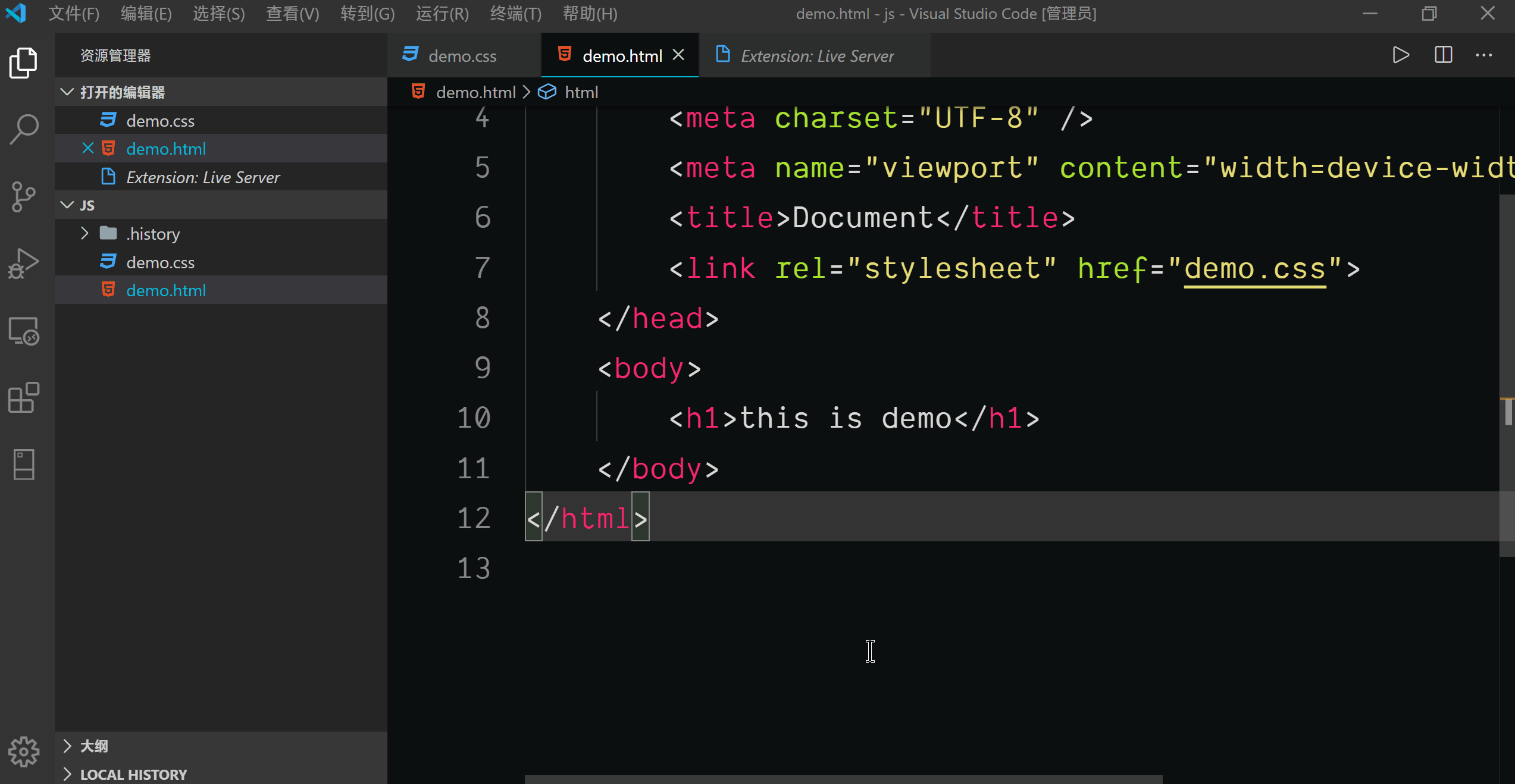
Task: Click the Run triangle in editor toolbar
Action: click(x=1401, y=55)
